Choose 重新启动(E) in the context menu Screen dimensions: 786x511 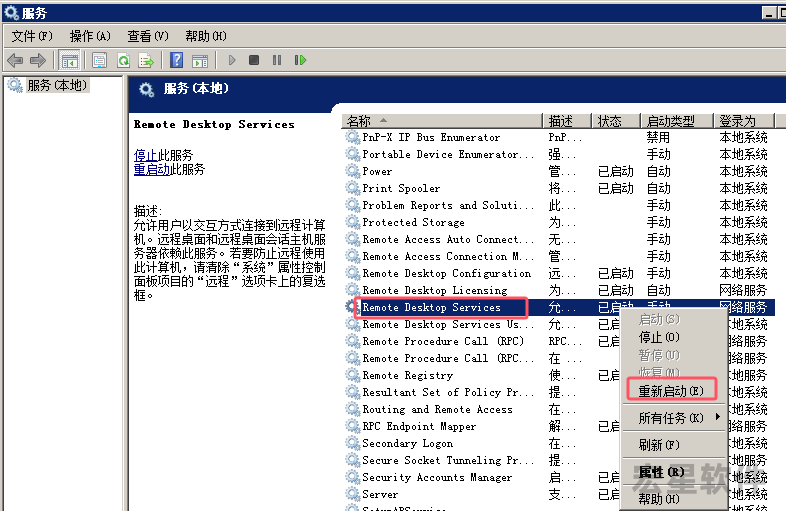[671, 390]
